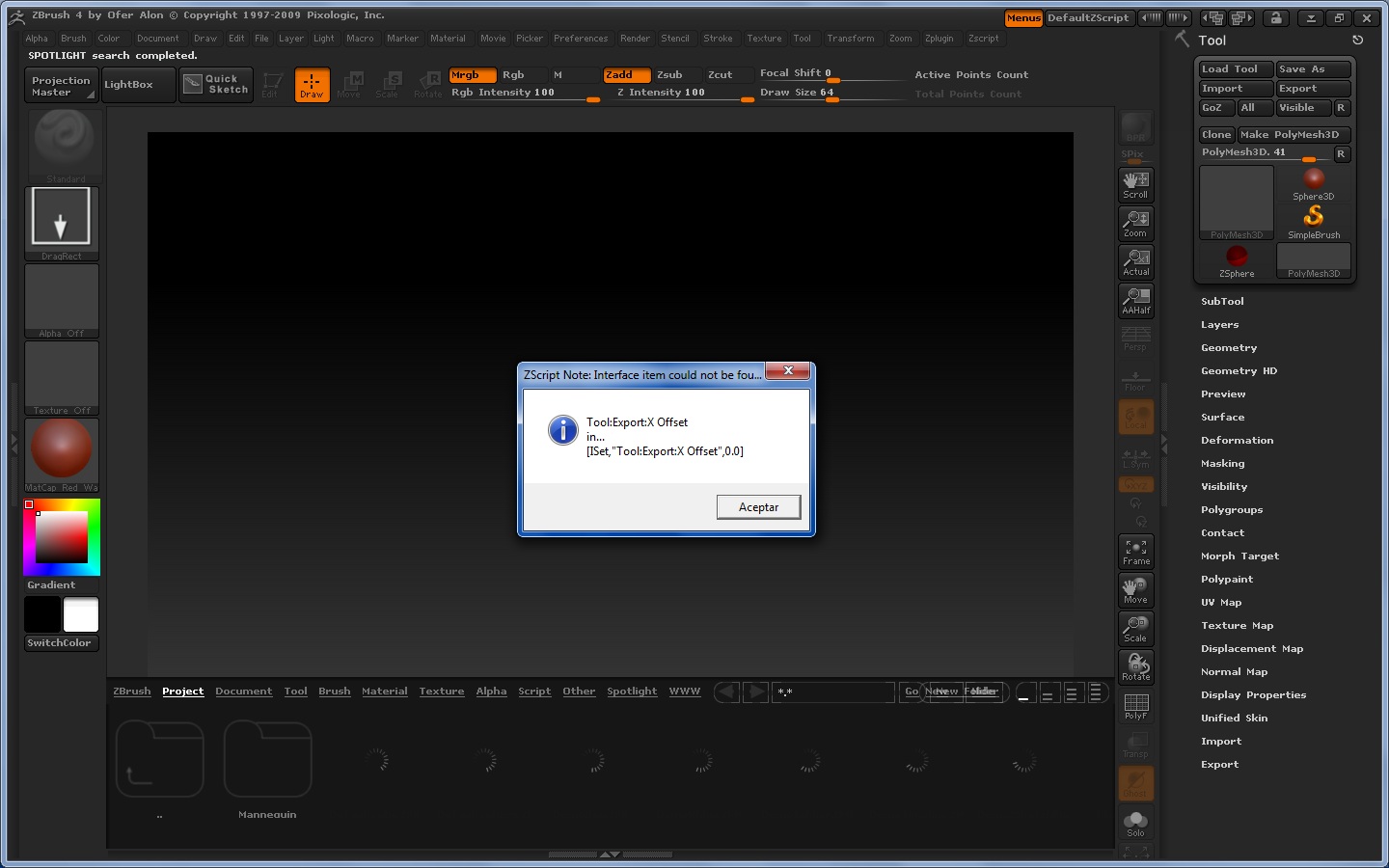Select the Scroll canvas icon
Viewport: 1389px width, 868px height.
click(1135, 184)
